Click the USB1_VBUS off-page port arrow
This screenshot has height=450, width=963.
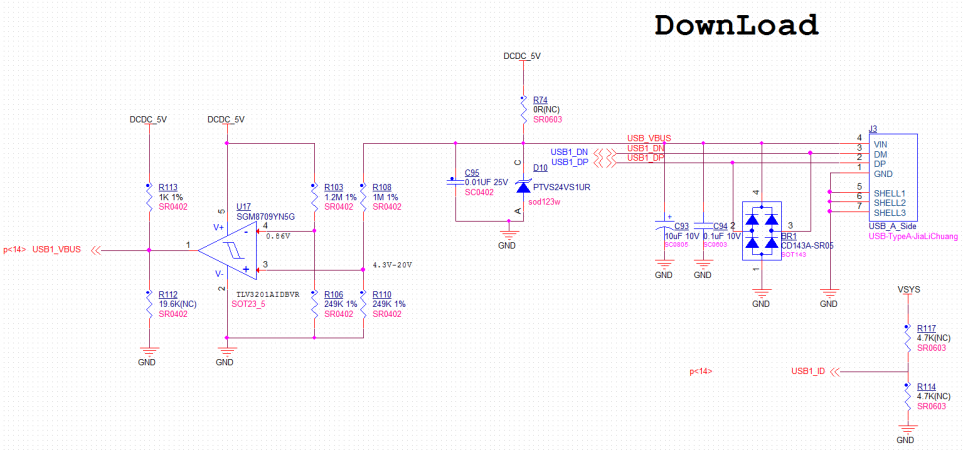click(x=96, y=250)
